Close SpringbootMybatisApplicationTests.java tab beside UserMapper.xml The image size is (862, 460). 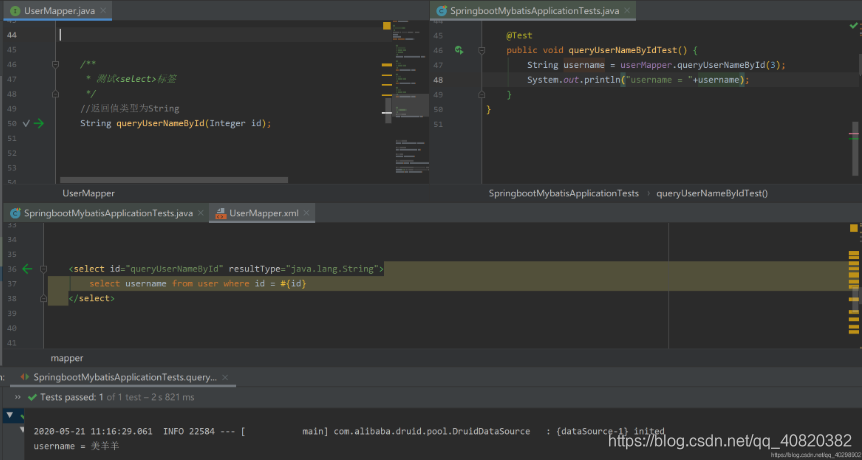pos(201,213)
